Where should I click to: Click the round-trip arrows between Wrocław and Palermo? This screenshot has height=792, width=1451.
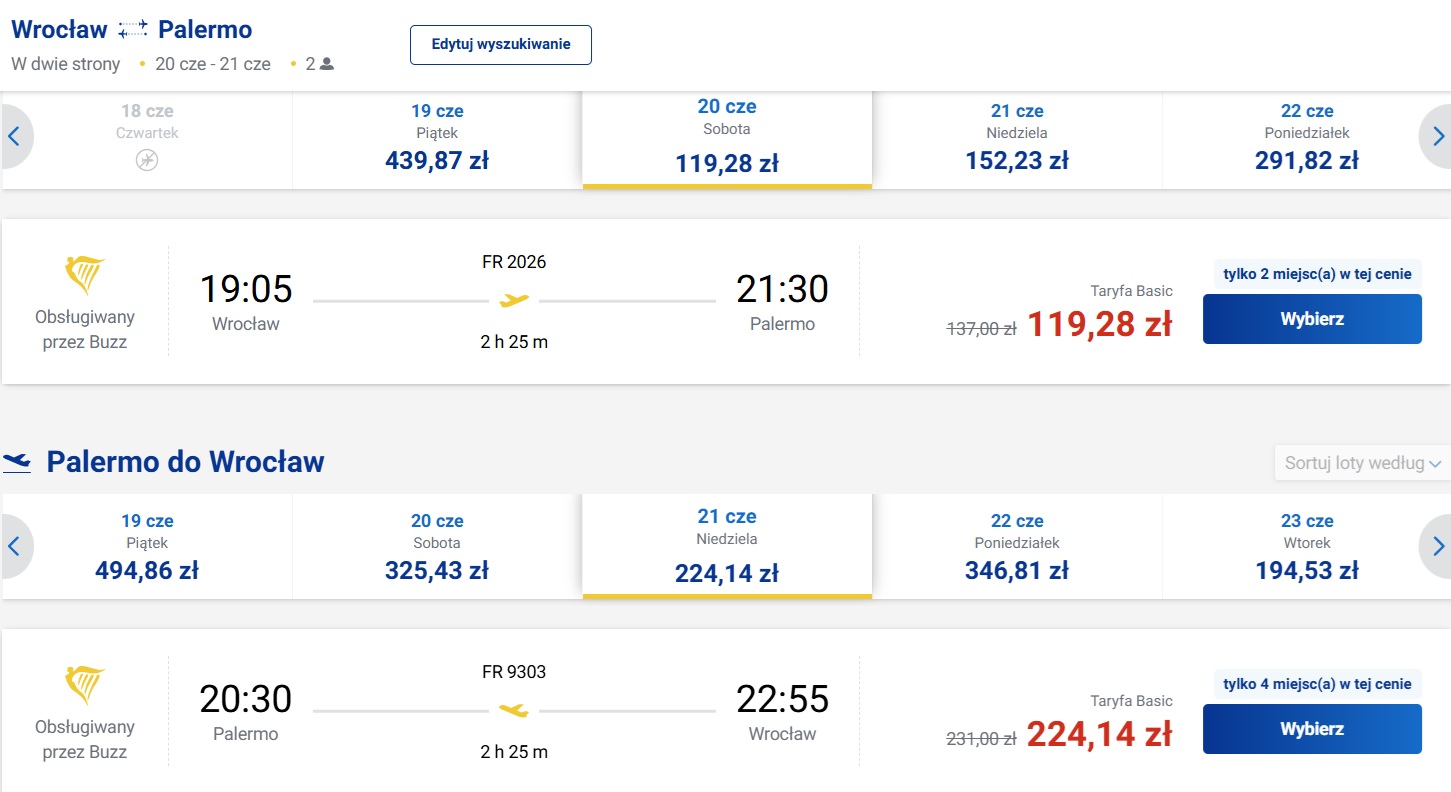tap(133, 30)
